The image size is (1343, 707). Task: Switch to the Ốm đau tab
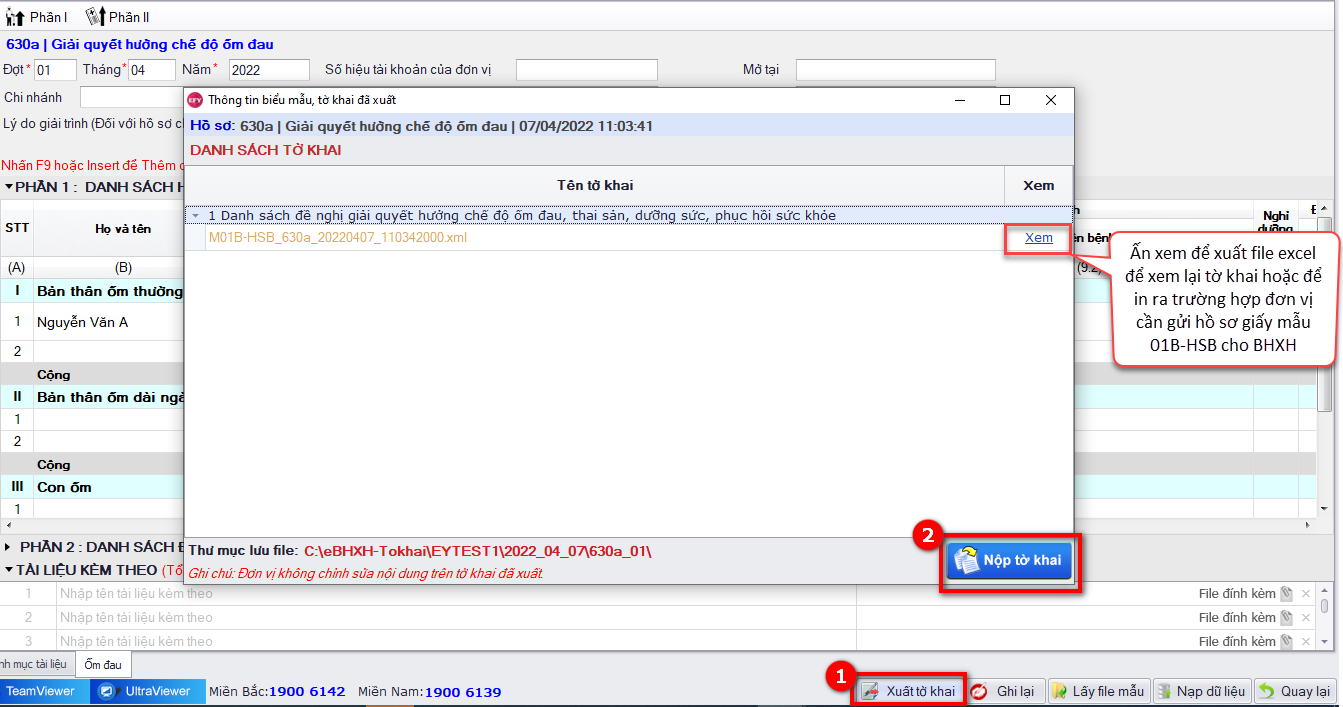(x=103, y=664)
